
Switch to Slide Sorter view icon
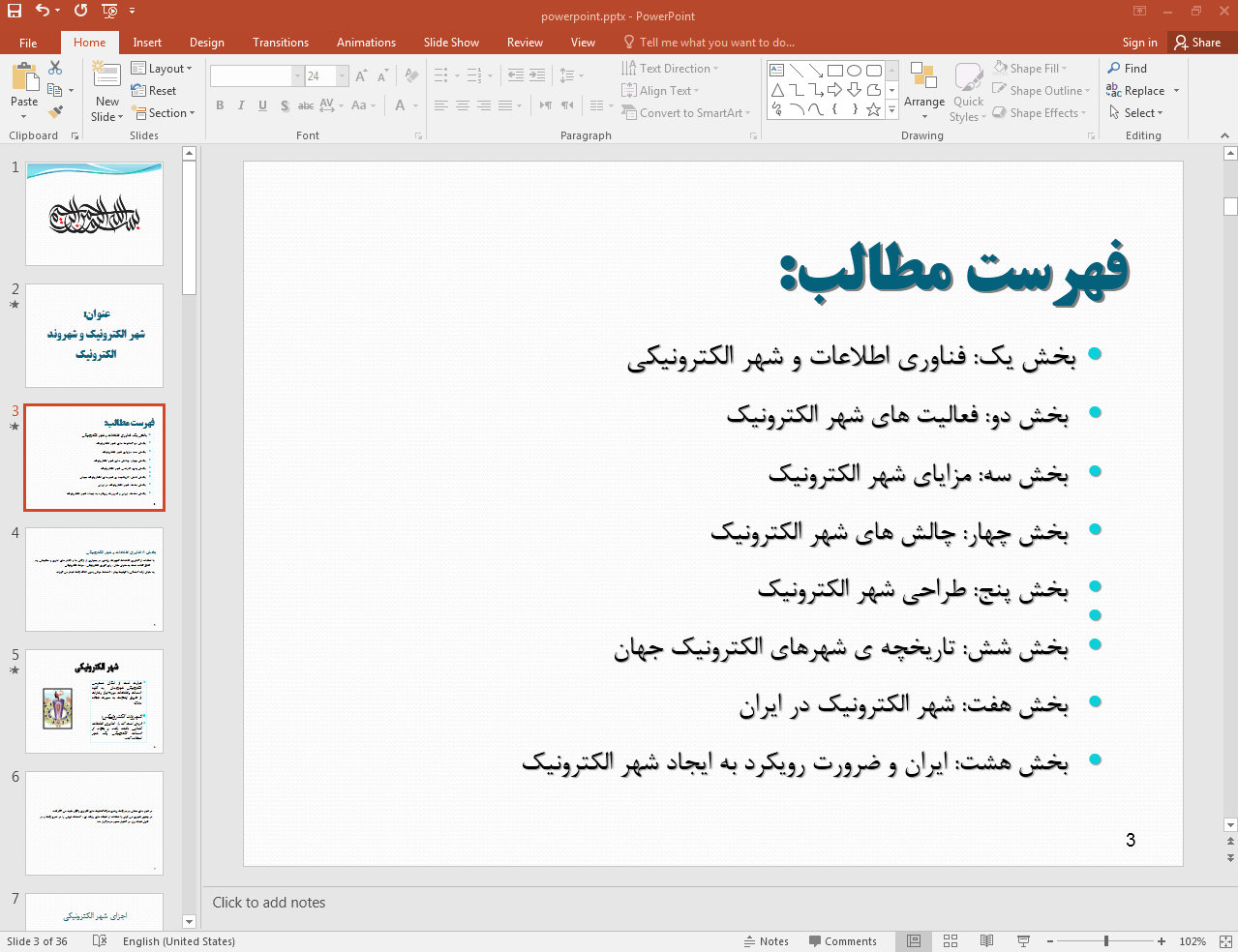click(951, 941)
